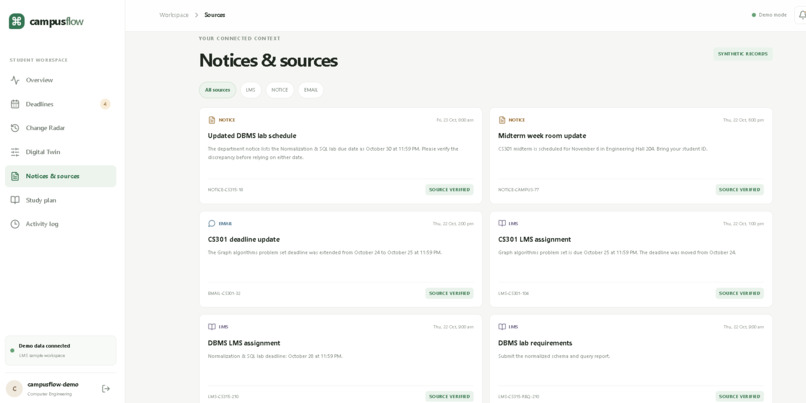This screenshot has height=403, width=806.
Task: Open the DBMS LMS assignment title
Action: point(244,343)
